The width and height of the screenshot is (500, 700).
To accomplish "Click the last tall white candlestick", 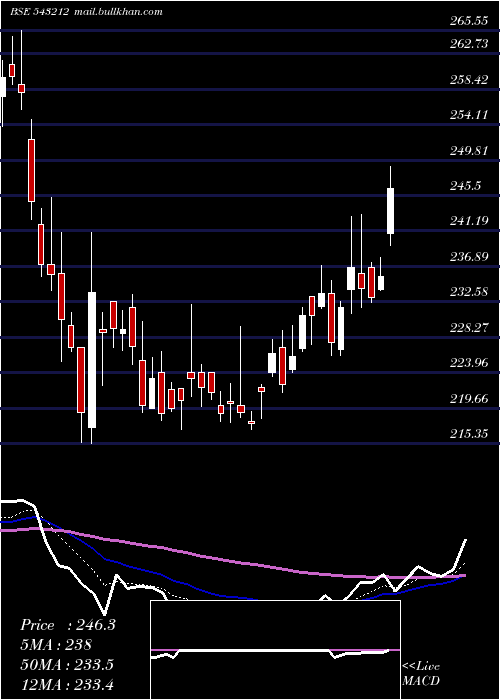I will pos(390,211).
